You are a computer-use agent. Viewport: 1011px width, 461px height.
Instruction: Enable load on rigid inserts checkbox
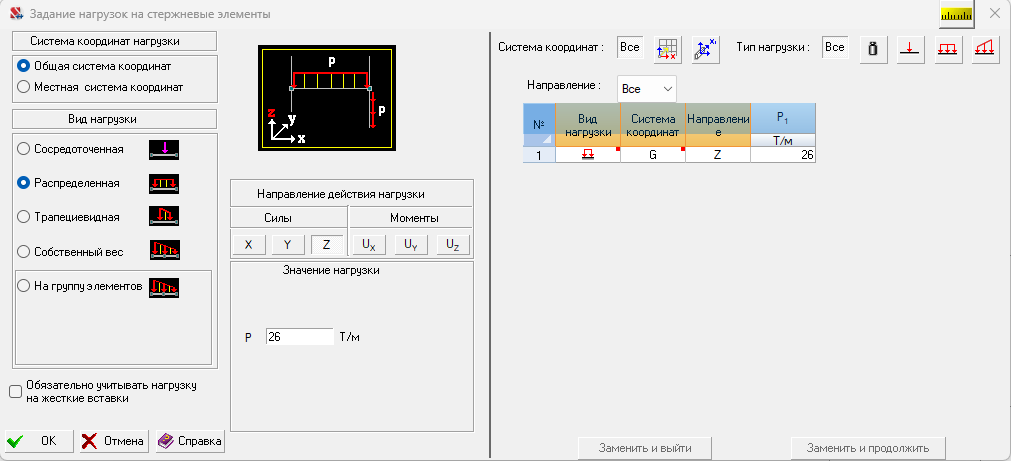[x=15, y=391]
